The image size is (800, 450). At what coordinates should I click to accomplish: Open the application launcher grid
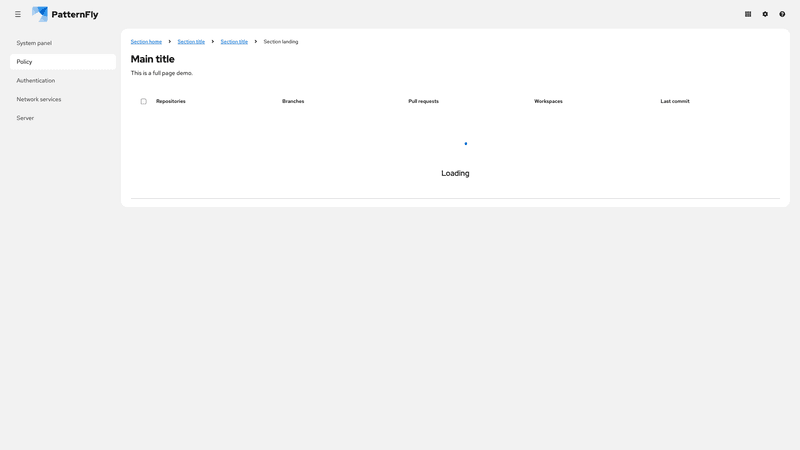coord(748,14)
